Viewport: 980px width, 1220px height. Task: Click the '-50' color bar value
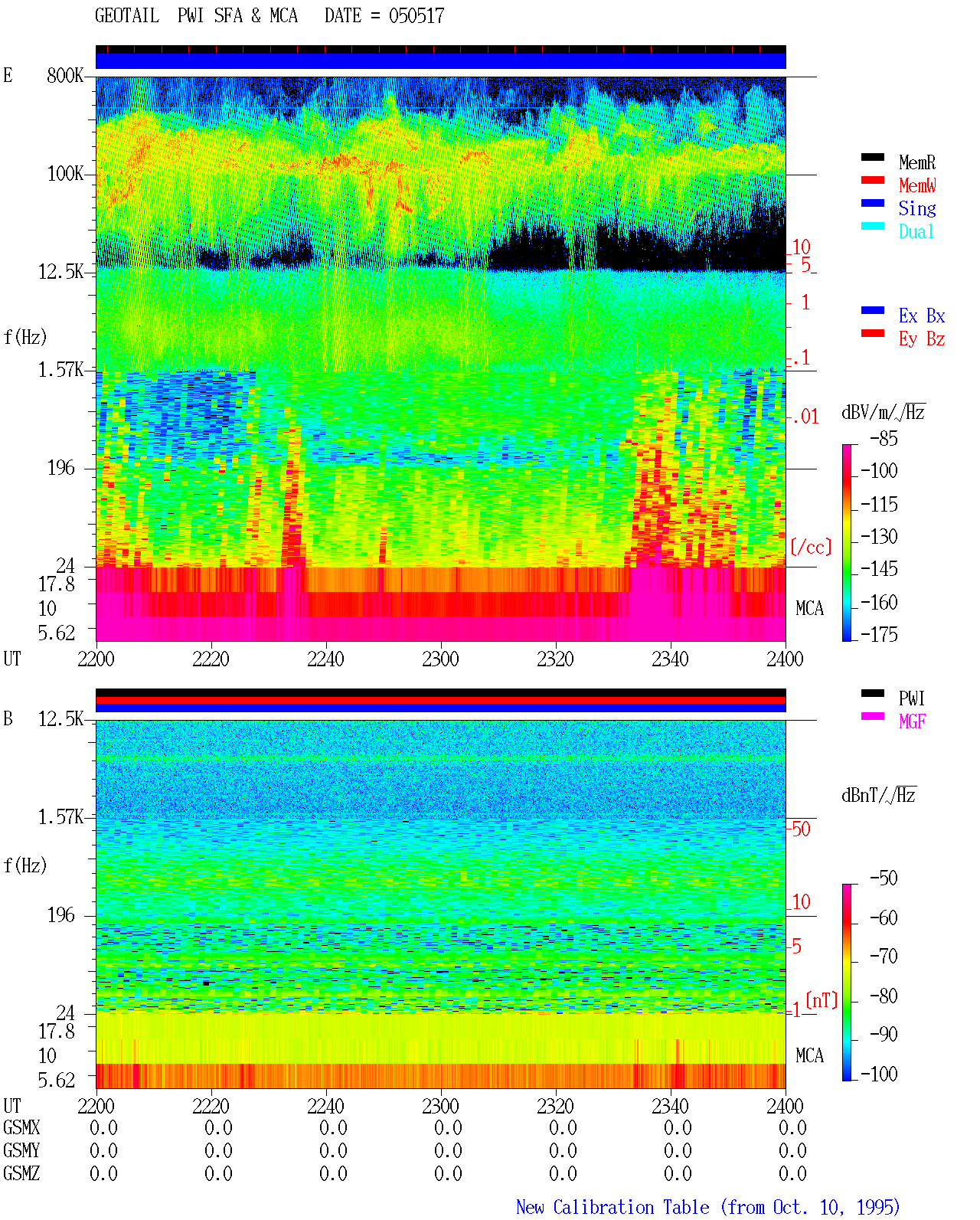pos(884,878)
